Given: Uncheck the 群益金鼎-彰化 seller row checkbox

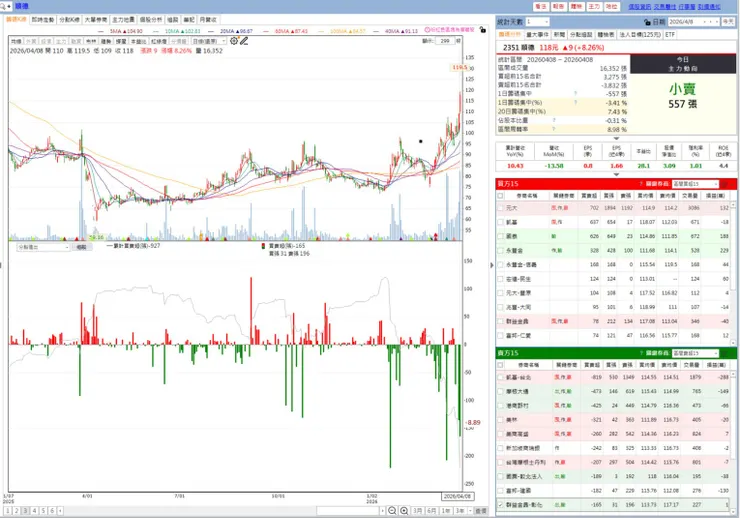Looking at the screenshot, I should [x=500, y=504].
